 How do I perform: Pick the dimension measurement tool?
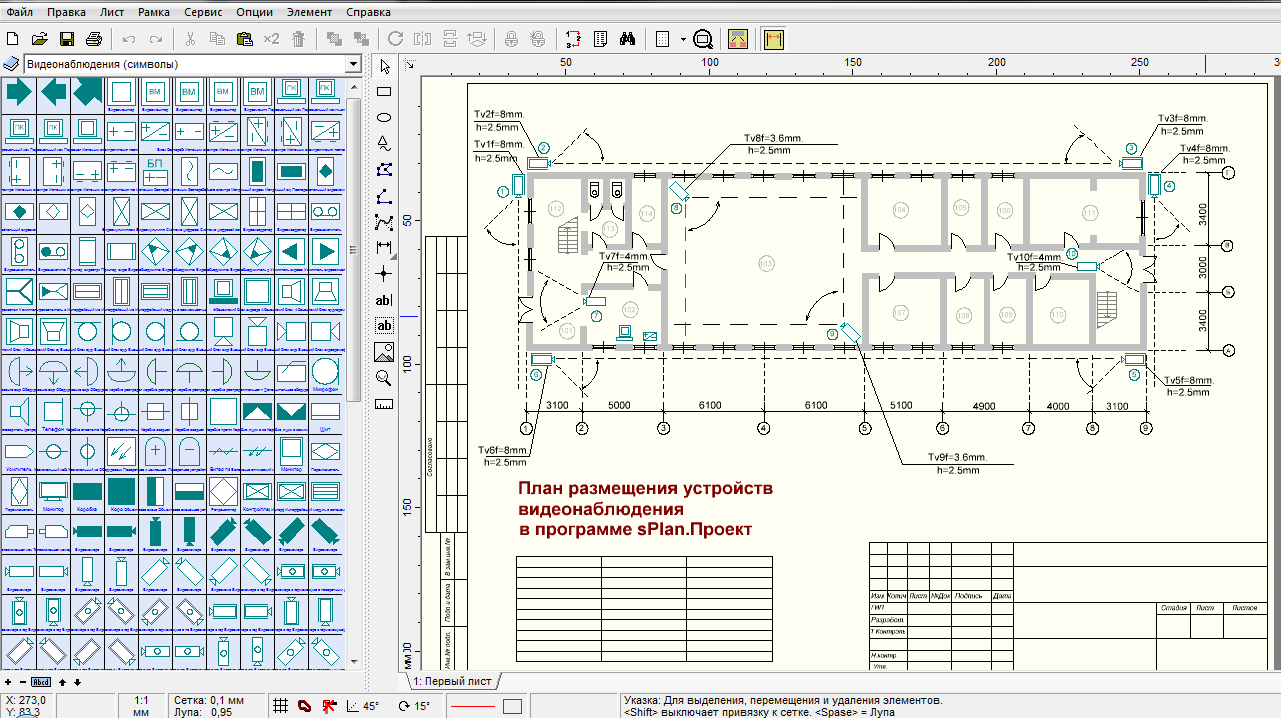click(x=383, y=247)
